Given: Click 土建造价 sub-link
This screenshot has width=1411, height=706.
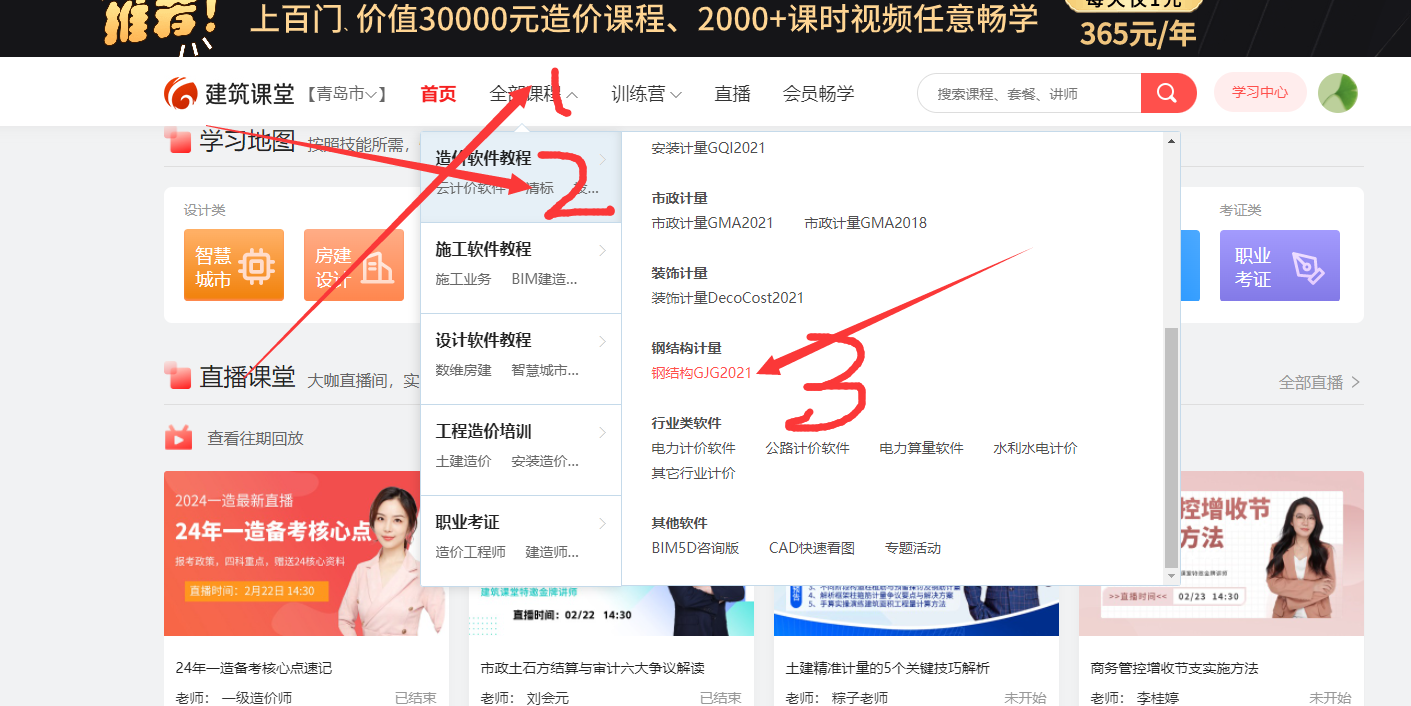Looking at the screenshot, I should click(x=463, y=461).
